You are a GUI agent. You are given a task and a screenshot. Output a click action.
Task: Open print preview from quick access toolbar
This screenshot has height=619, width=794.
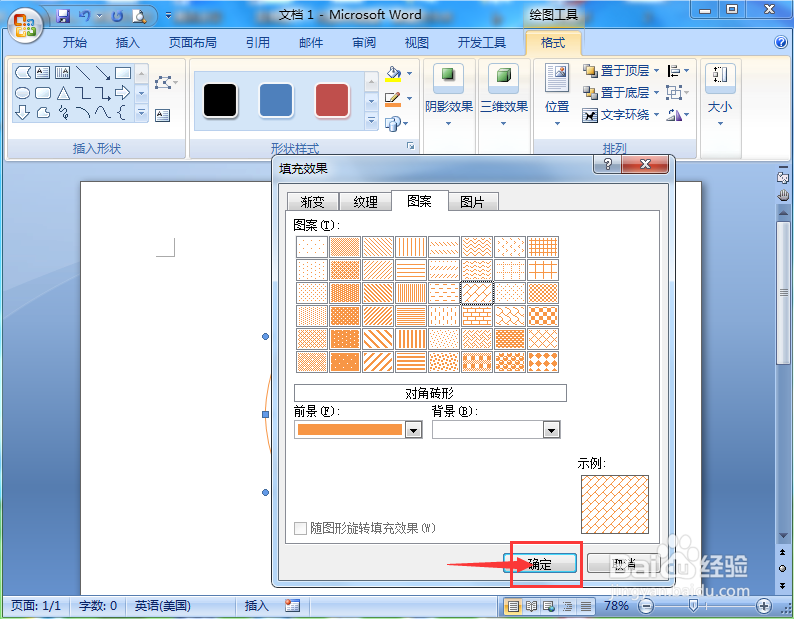pos(139,16)
